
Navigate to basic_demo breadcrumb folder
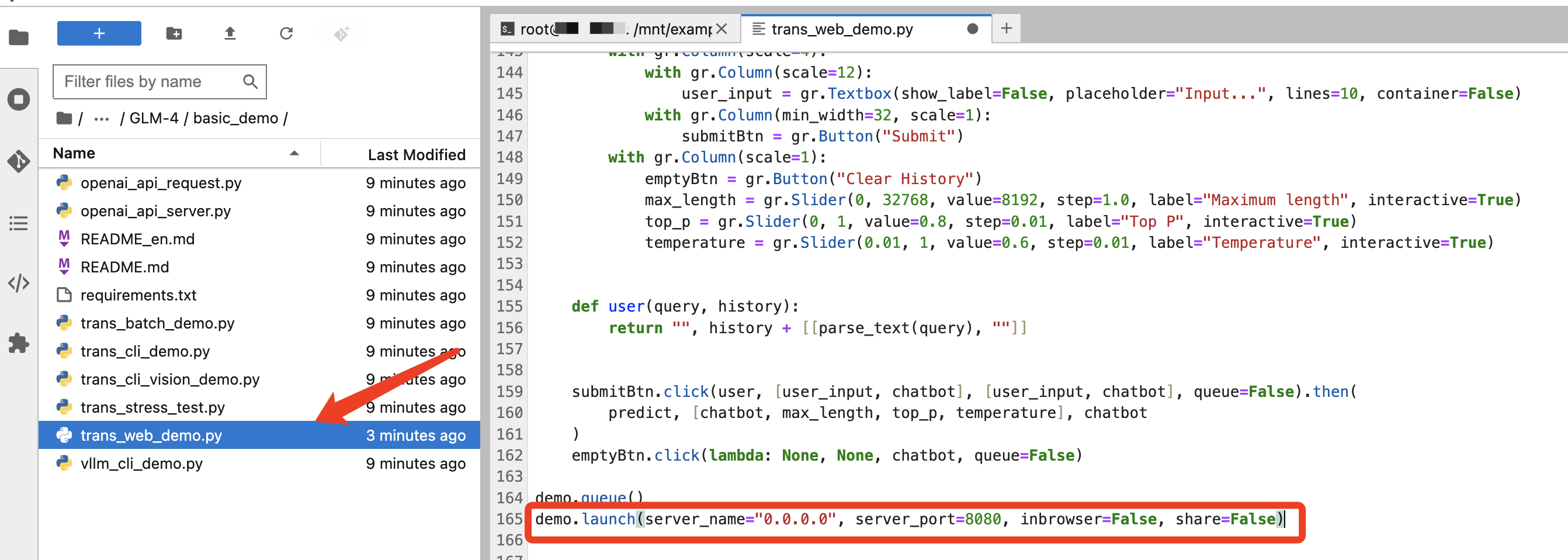[235, 118]
